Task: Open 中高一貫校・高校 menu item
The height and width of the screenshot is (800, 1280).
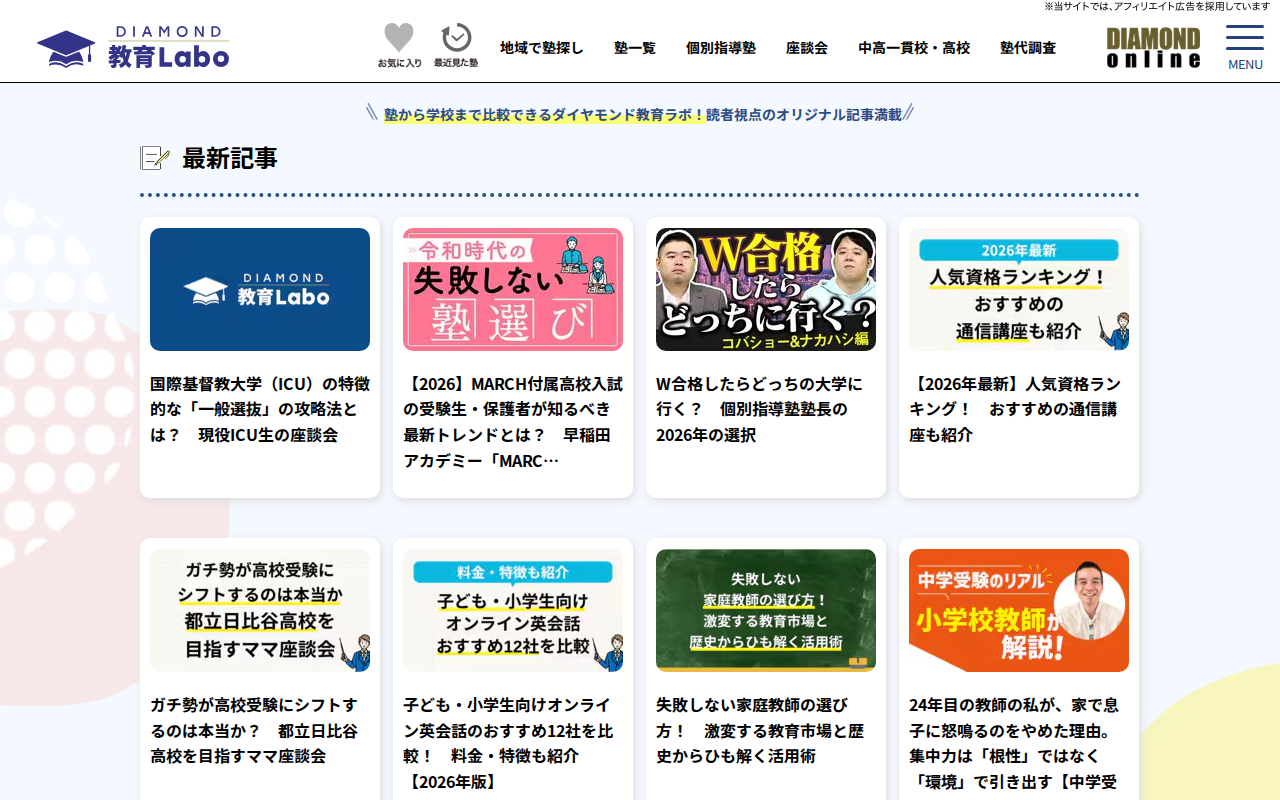Action: 914,47
